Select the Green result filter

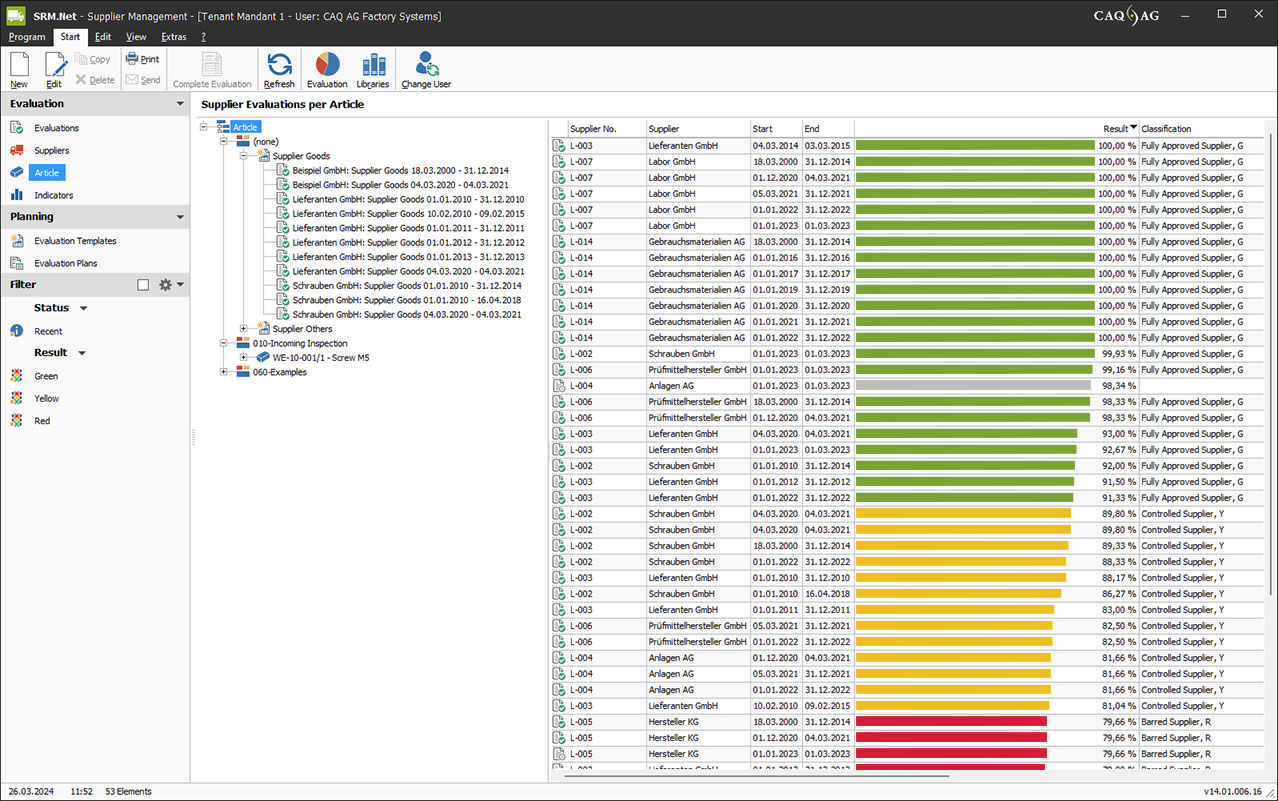pos(46,377)
